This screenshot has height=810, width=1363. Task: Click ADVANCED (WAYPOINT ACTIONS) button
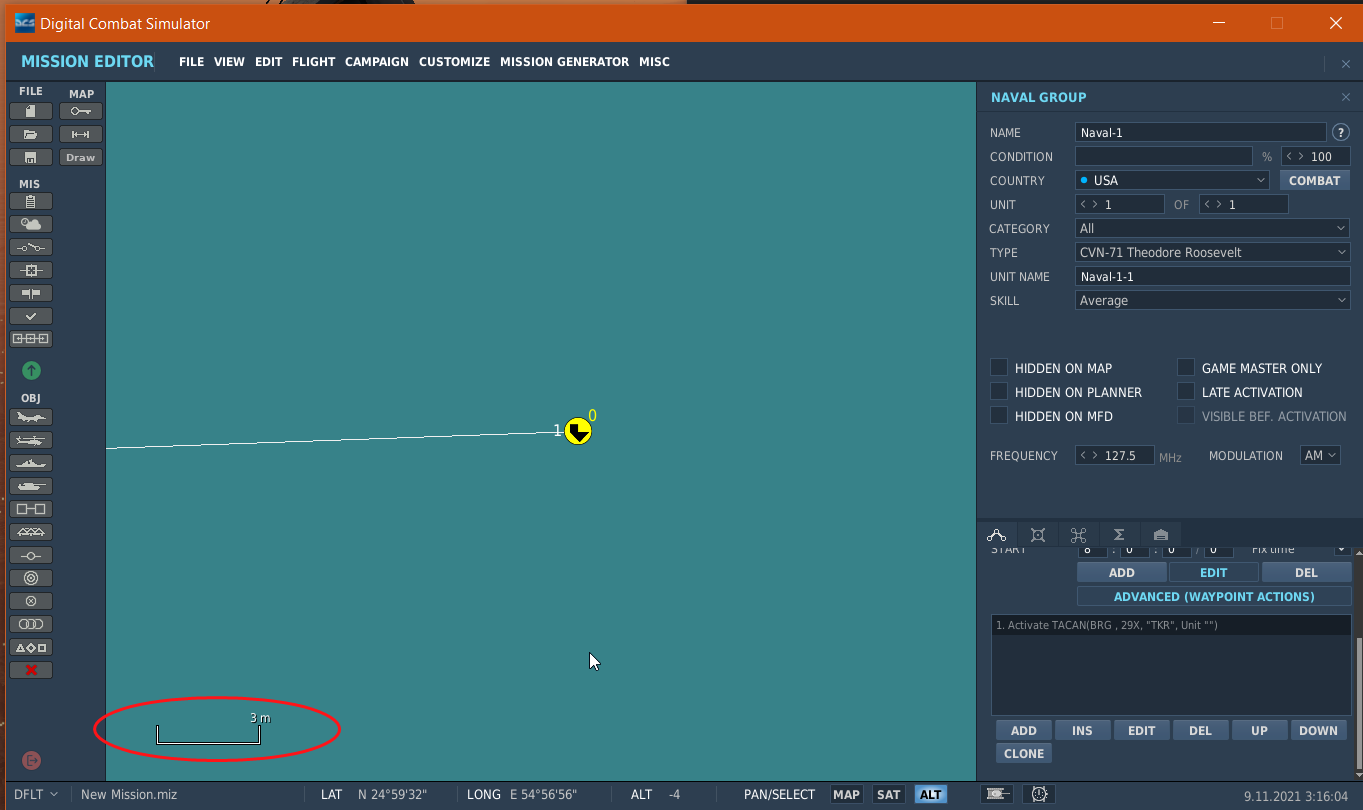1214,596
